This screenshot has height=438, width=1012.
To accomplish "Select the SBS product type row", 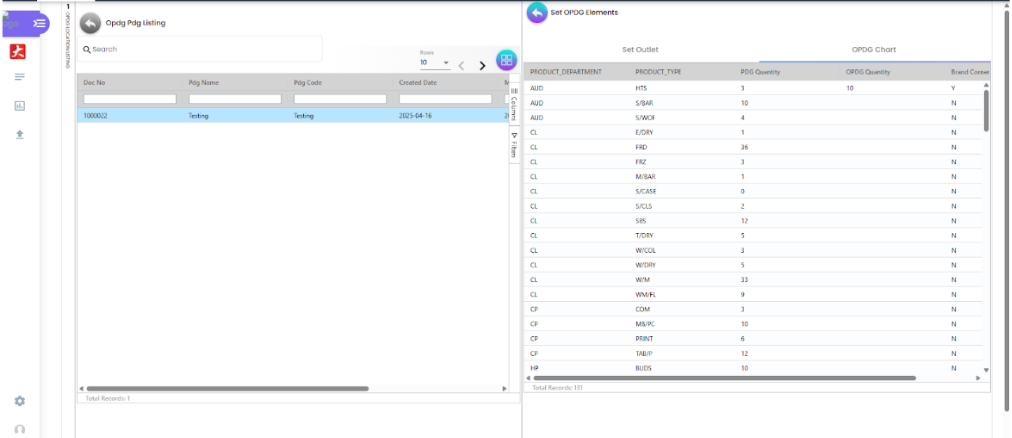I will tap(753, 221).
